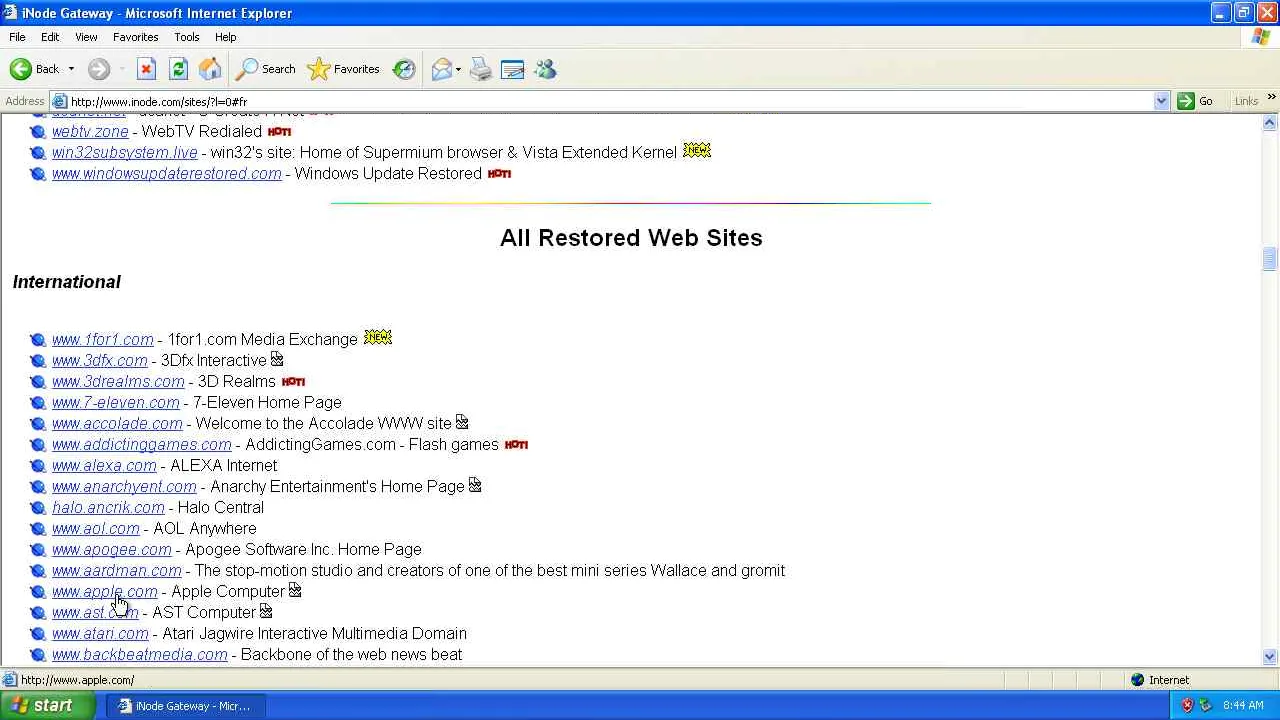Visit the halo.ancrik.com link
Image resolution: width=1280 pixels, height=720 pixels.
point(108,507)
